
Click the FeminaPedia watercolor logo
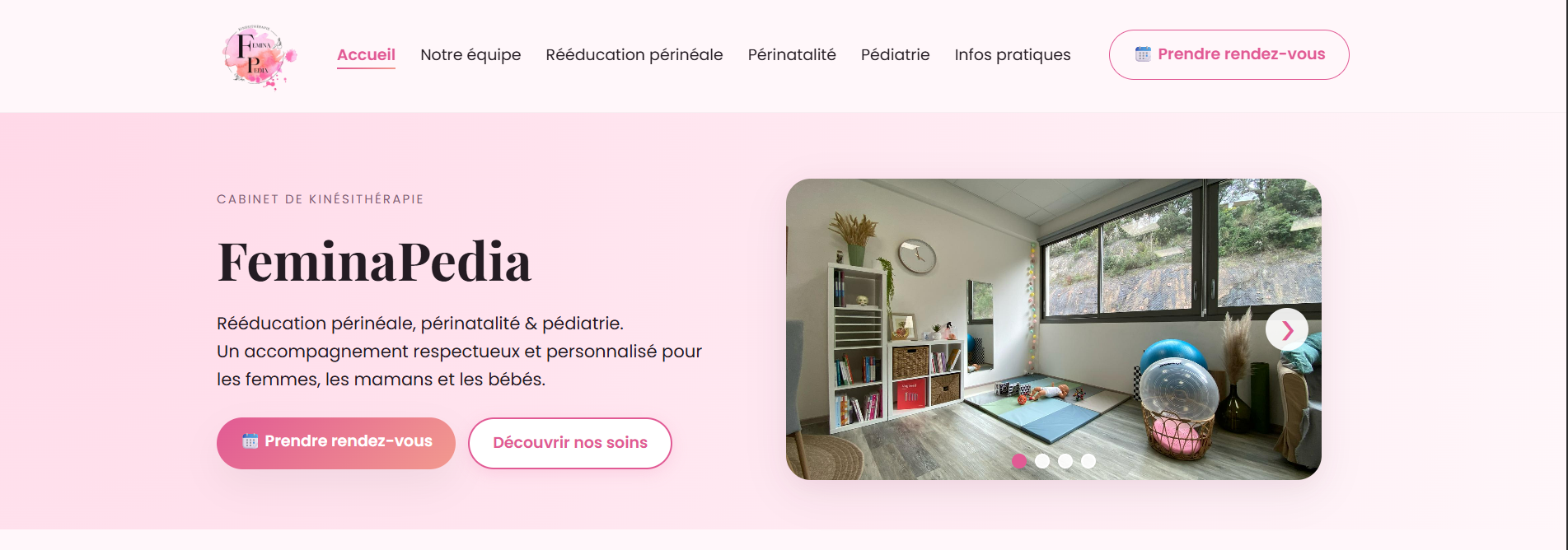(x=260, y=56)
